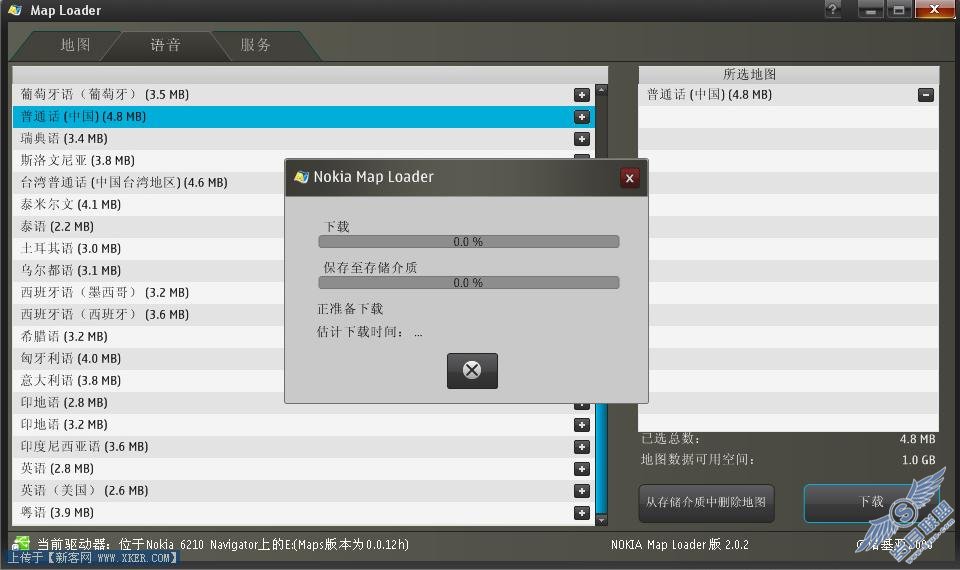Click the blue scrollbar thumb of voice list

601,458
